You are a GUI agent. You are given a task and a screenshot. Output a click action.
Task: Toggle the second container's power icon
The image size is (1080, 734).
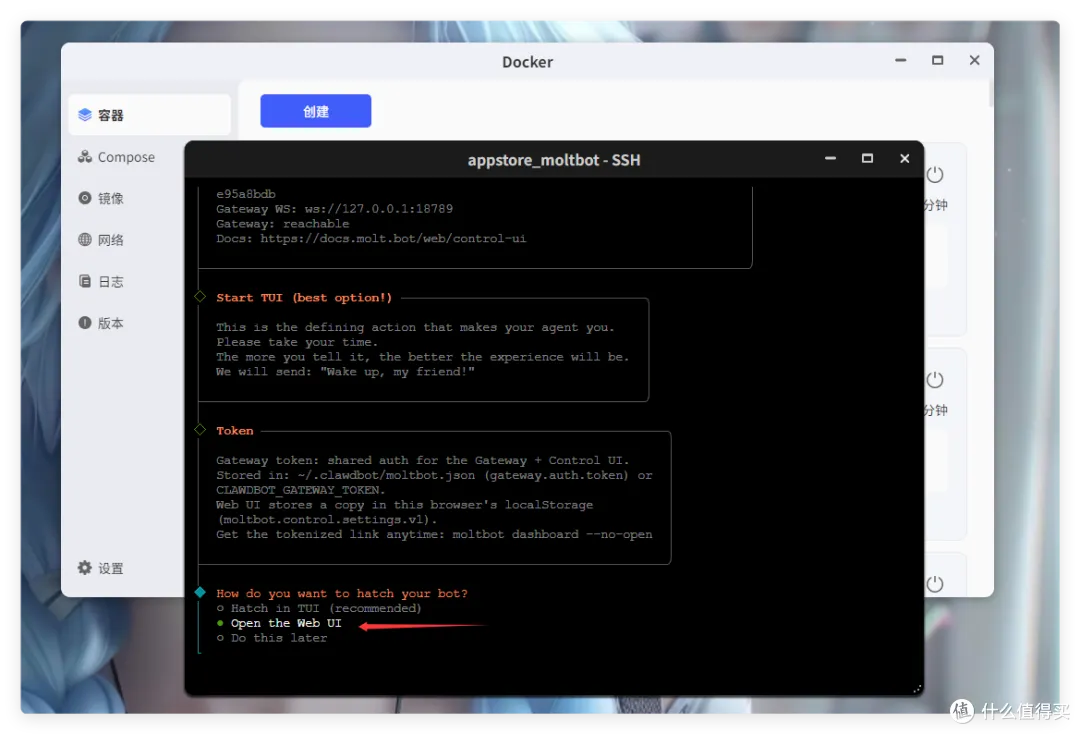pyautogui.click(x=935, y=379)
